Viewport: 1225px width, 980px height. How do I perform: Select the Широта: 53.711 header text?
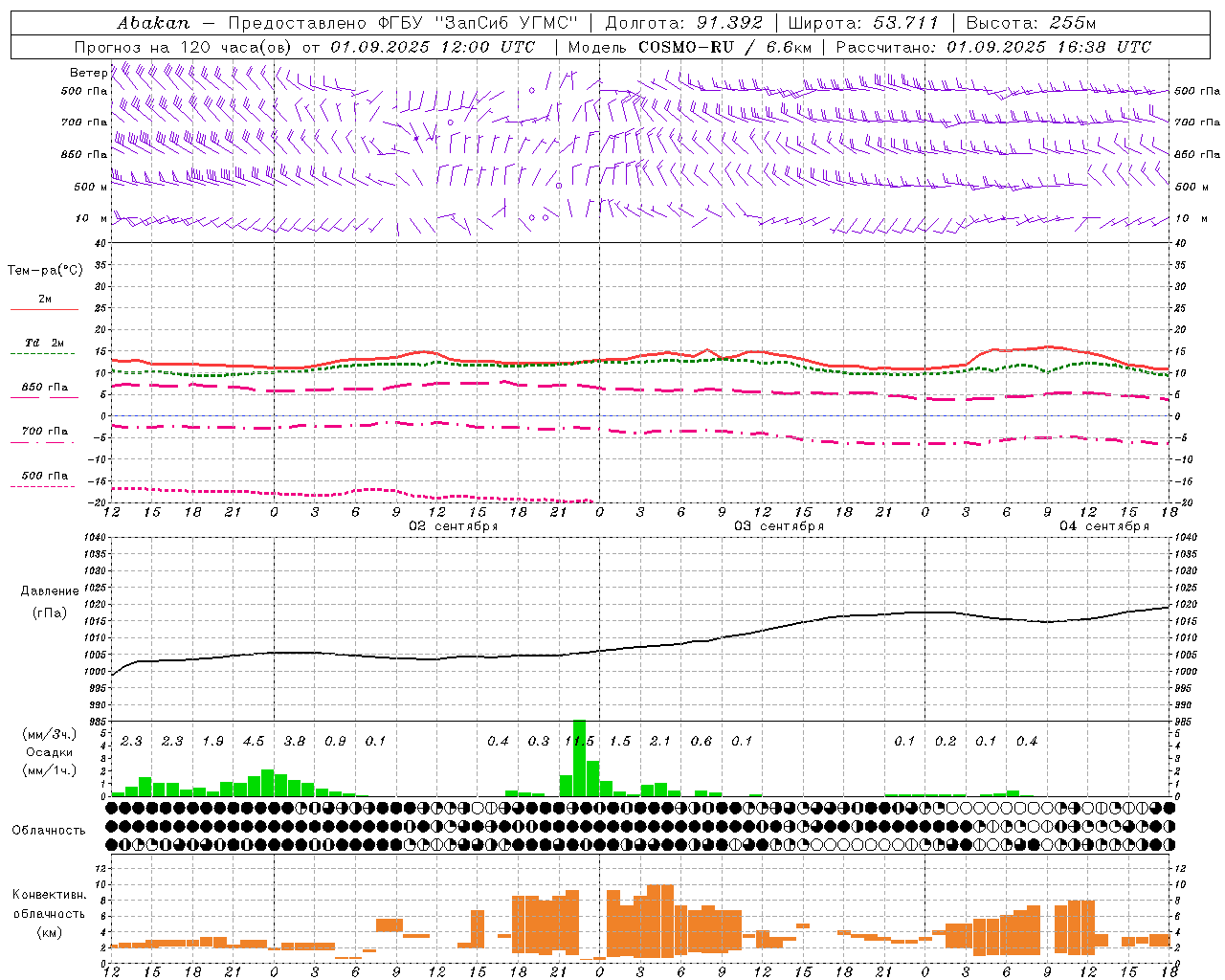tap(863, 23)
